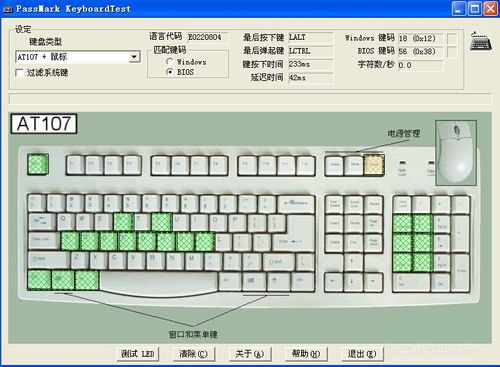Screen dimensions: 500x367
Task: Click the F1 key on the keyboard image
Action: coord(75,165)
